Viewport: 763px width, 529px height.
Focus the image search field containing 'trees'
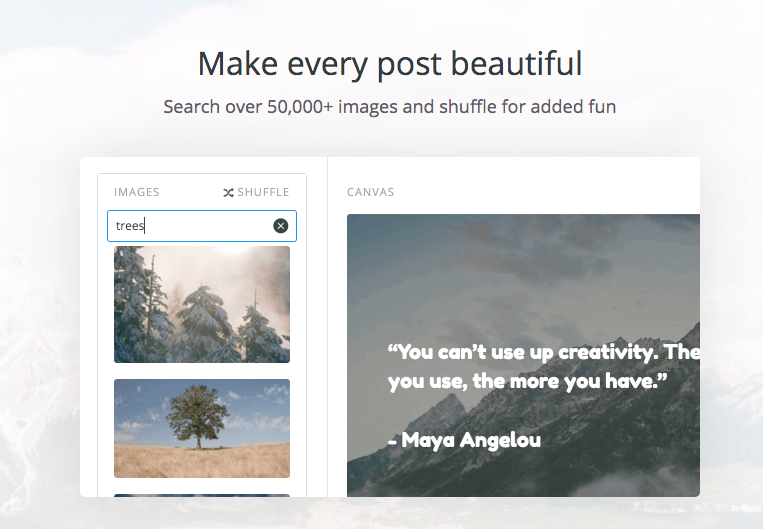tap(190, 226)
